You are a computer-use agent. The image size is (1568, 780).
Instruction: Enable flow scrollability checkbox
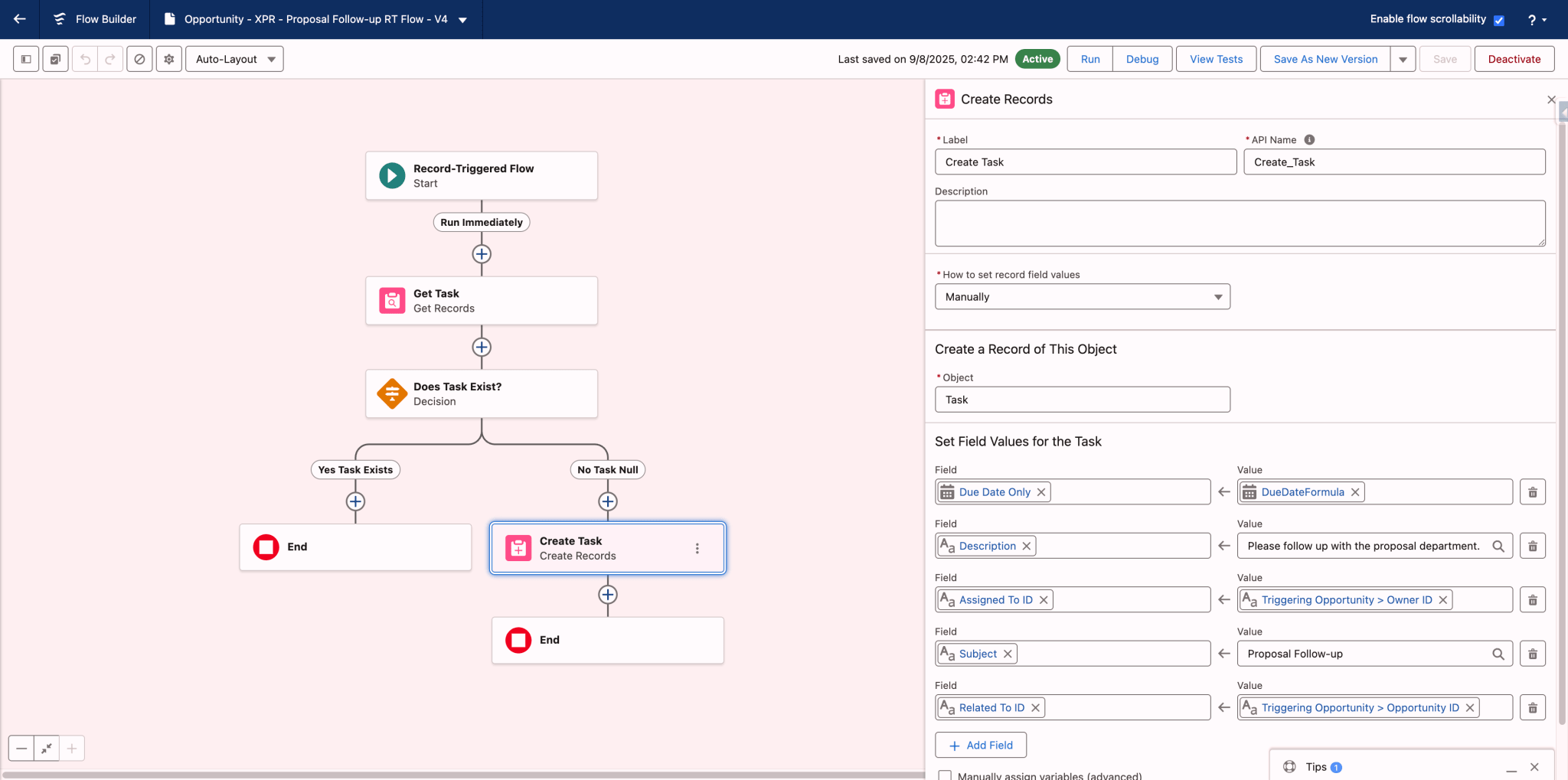click(1499, 20)
